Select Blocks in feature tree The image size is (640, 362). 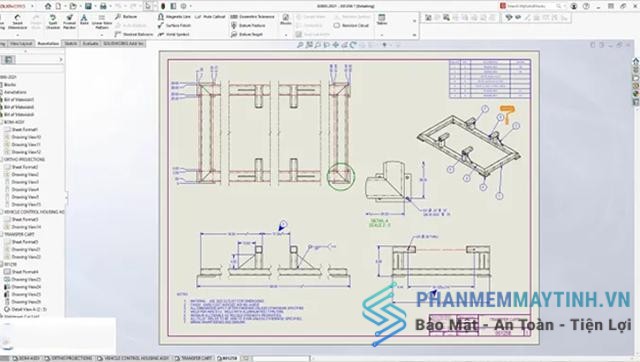(10, 84)
